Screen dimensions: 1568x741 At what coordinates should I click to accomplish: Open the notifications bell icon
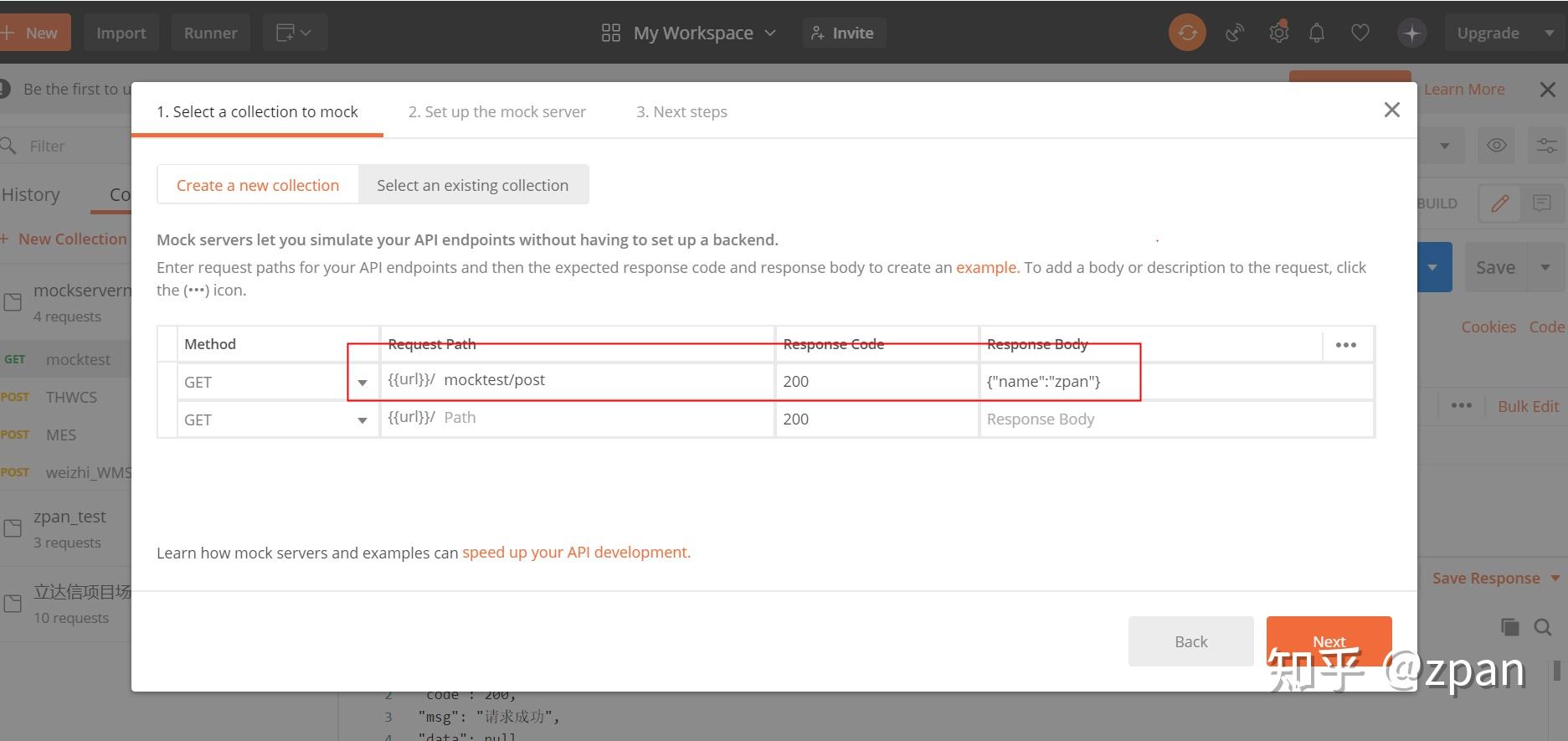pos(1317,33)
